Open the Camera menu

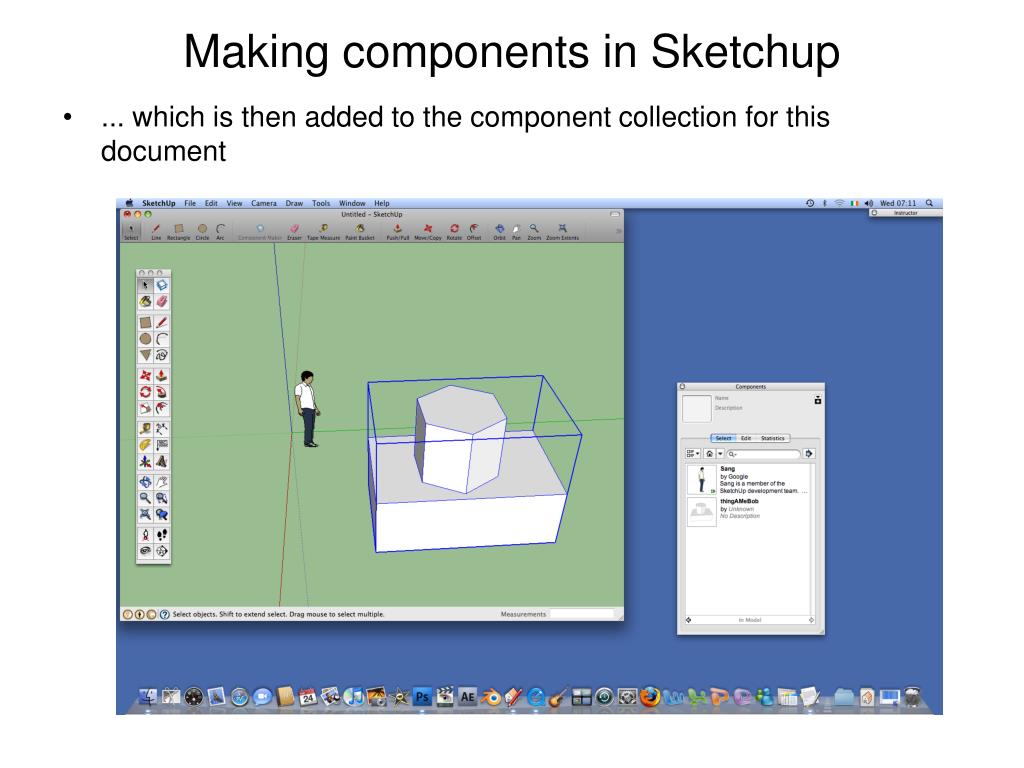point(264,203)
